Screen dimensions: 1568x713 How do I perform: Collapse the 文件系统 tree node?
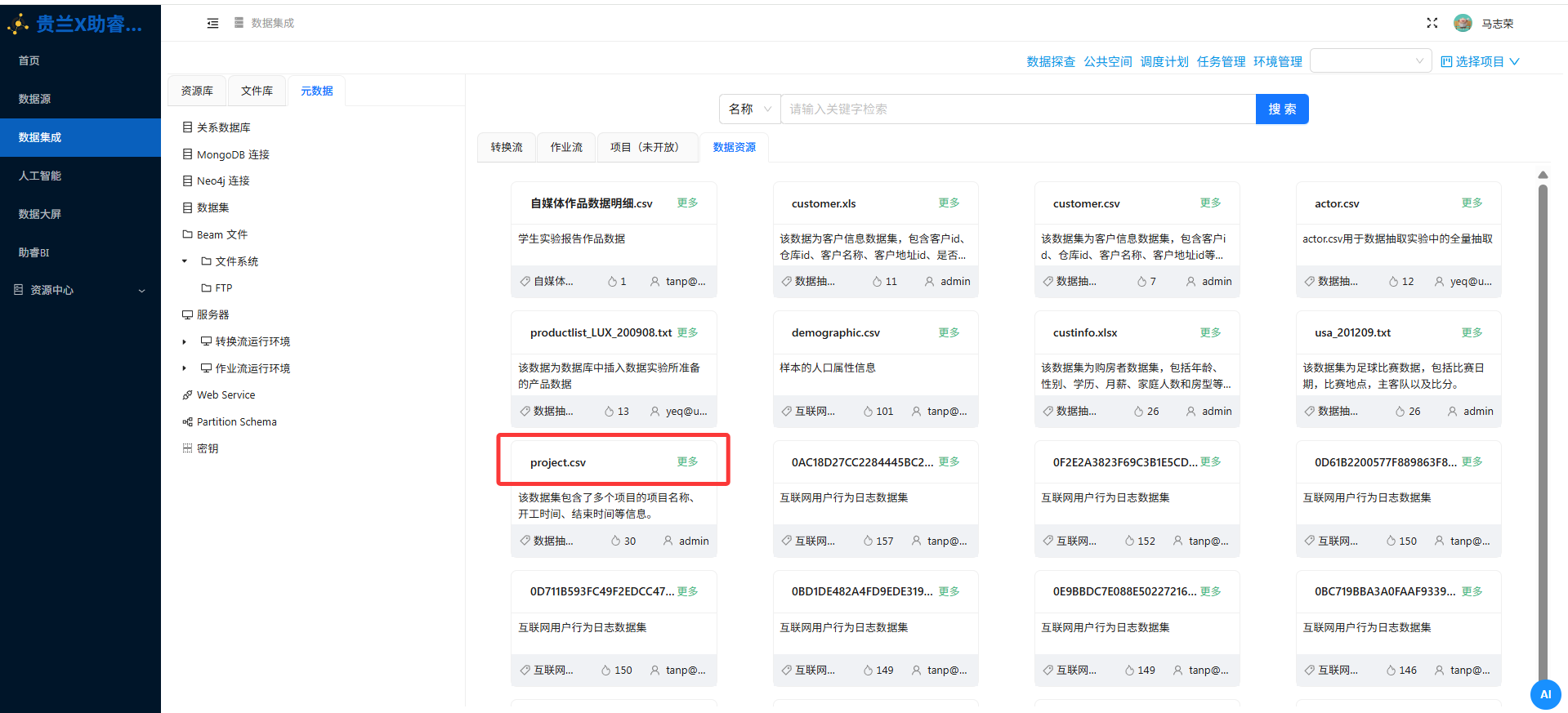coord(185,261)
